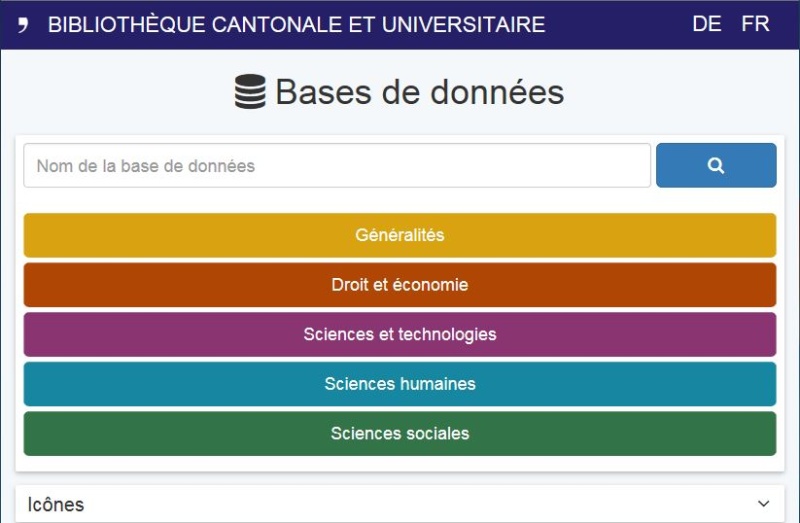Screen dimensions: 800x523
Task: Show the Sciences sociales databases
Action: [400, 434]
